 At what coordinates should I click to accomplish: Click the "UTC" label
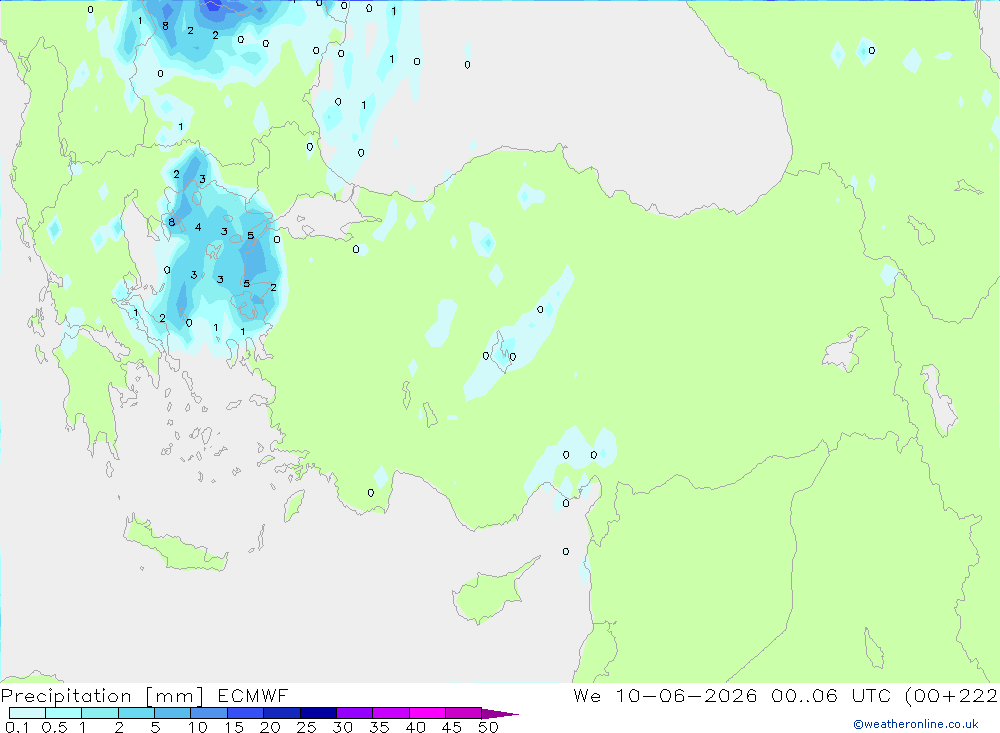(x=872, y=695)
